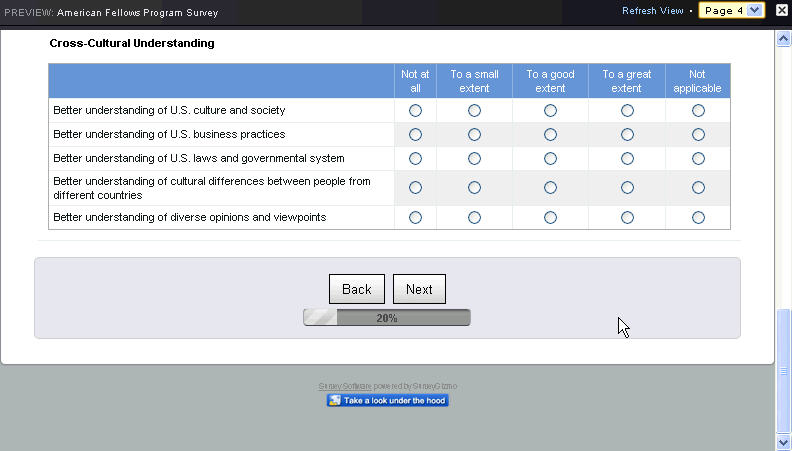This screenshot has height=451, width=792.
Task: Click the 'Not at all' column header
Action: point(415,81)
